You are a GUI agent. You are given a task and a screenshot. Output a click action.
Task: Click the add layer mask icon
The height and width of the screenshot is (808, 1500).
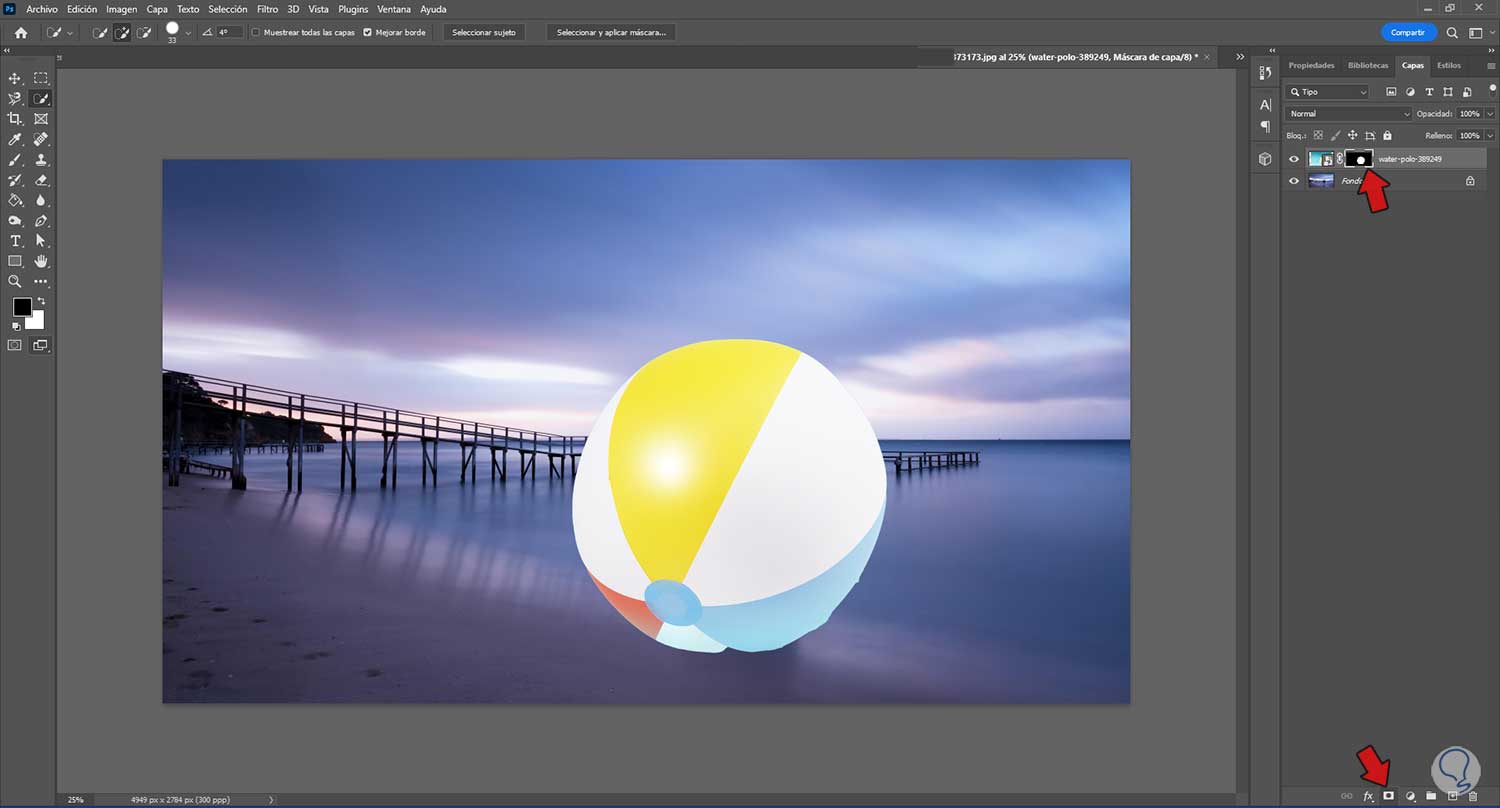[x=1389, y=795]
